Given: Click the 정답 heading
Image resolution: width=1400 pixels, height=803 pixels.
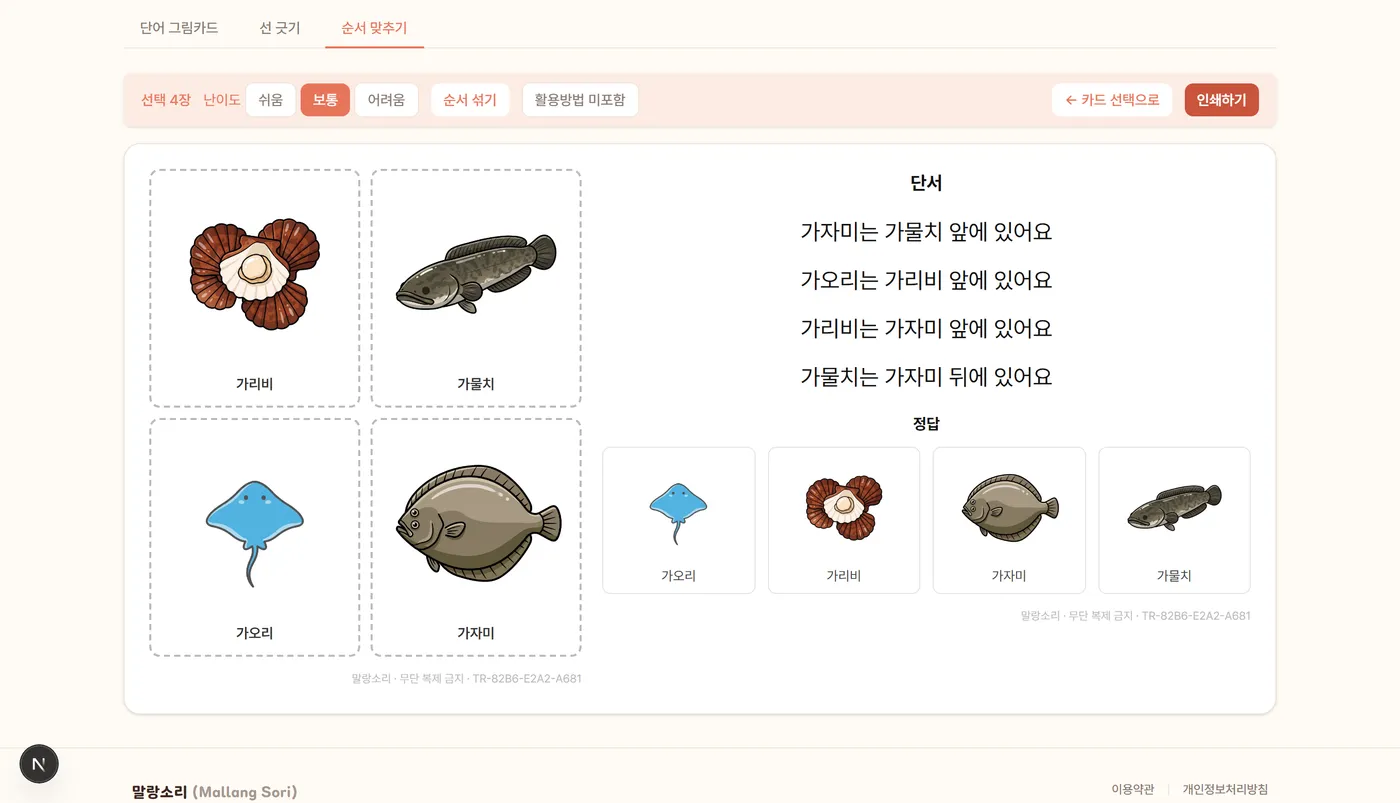Looking at the screenshot, I should click(926, 424).
